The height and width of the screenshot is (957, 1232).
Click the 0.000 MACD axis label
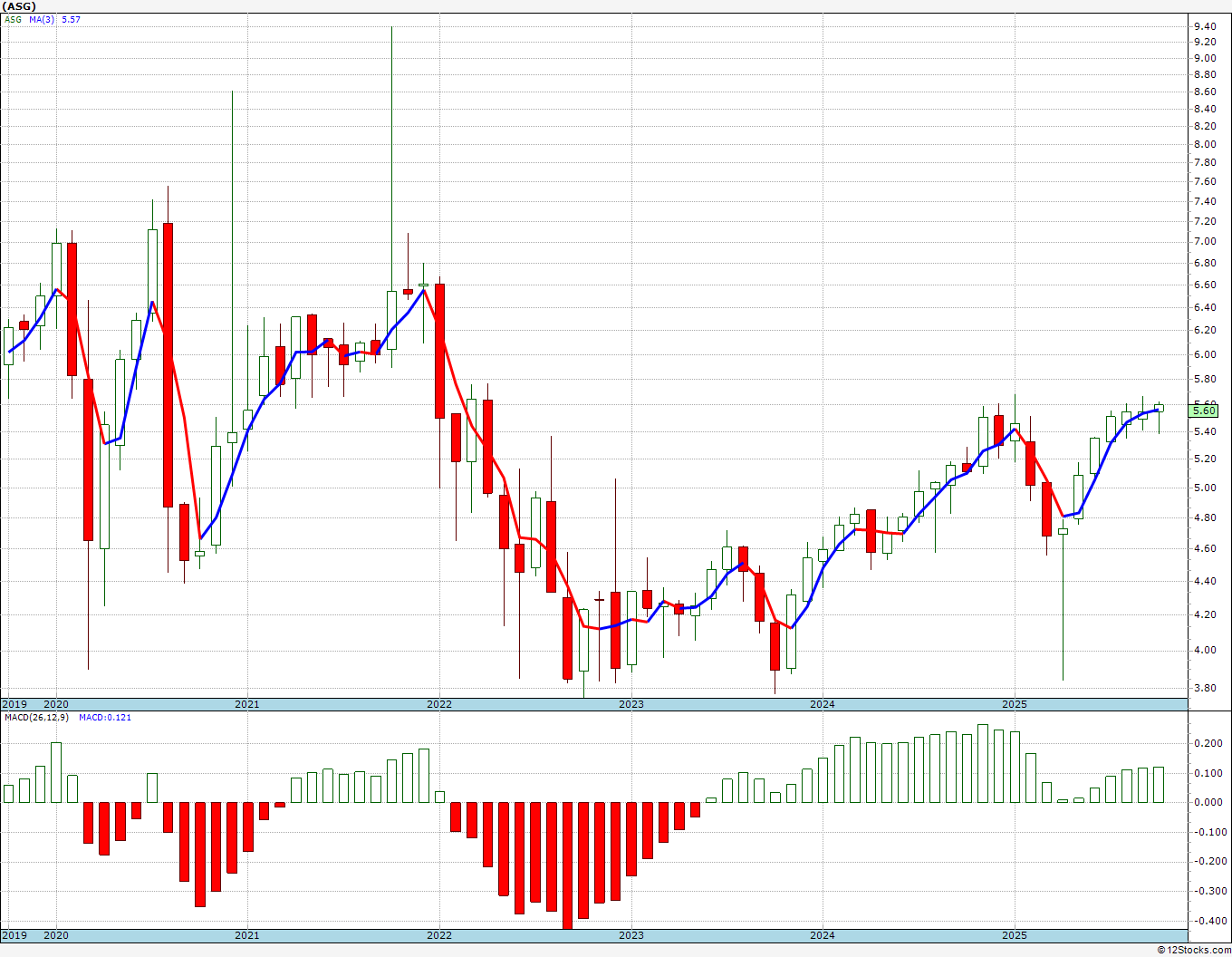1208,802
